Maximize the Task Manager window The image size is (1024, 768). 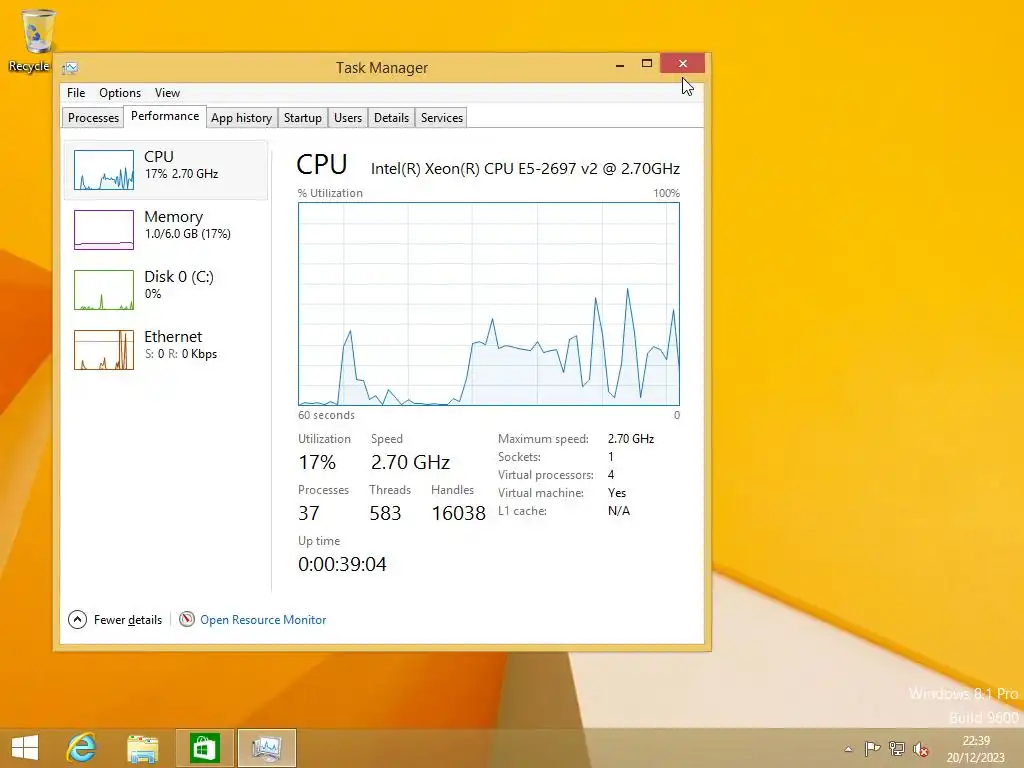tap(647, 63)
